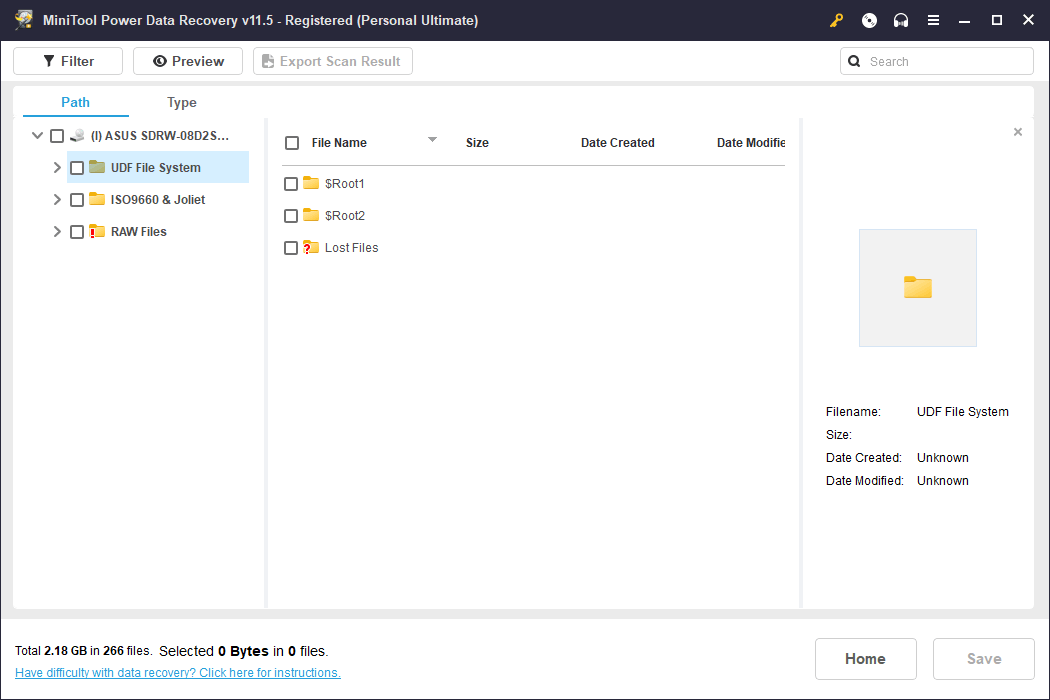Viewport: 1050px width, 700px height.
Task: Click the RAW Files folder icon
Action: pyautogui.click(x=97, y=231)
